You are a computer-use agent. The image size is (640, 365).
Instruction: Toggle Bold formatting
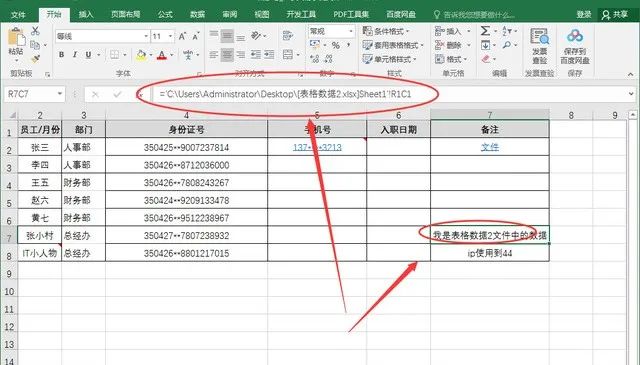[61, 54]
